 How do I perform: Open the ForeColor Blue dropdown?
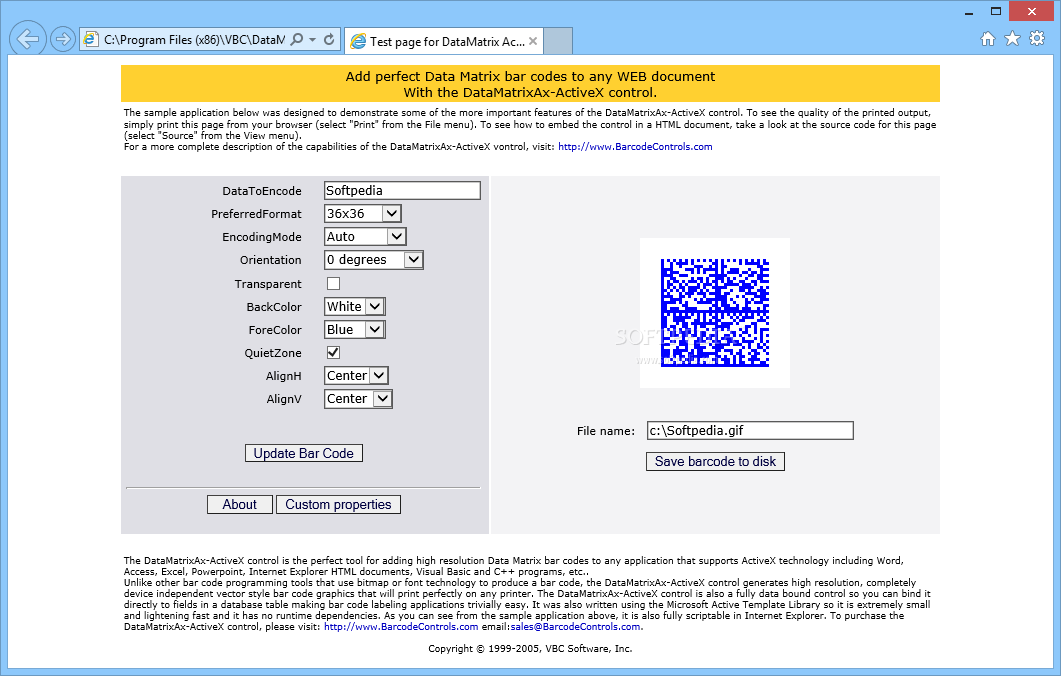[355, 330]
